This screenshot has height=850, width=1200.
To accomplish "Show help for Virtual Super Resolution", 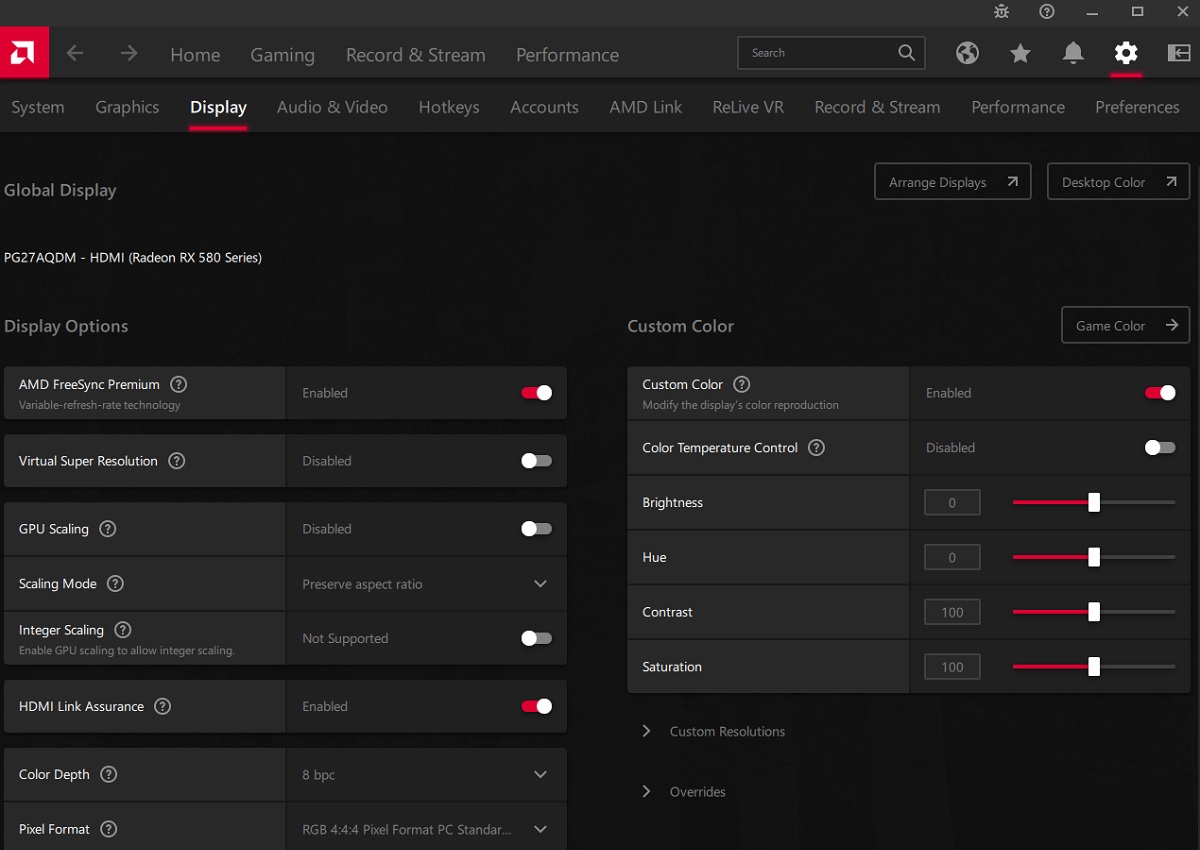I will pyautogui.click(x=176, y=461).
